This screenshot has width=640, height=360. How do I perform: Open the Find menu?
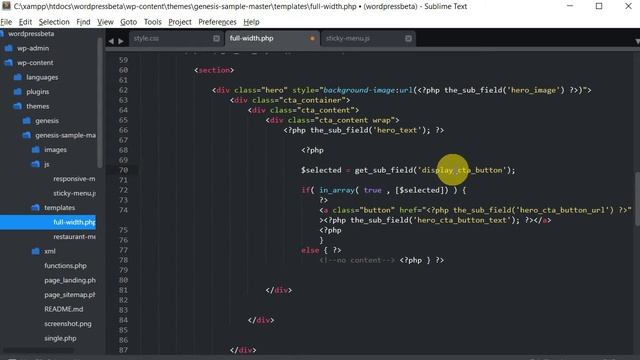(x=83, y=22)
